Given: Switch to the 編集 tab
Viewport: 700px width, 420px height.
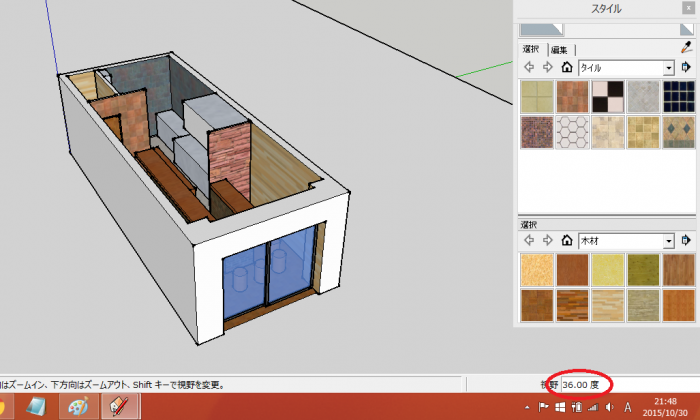Looking at the screenshot, I should (x=558, y=49).
